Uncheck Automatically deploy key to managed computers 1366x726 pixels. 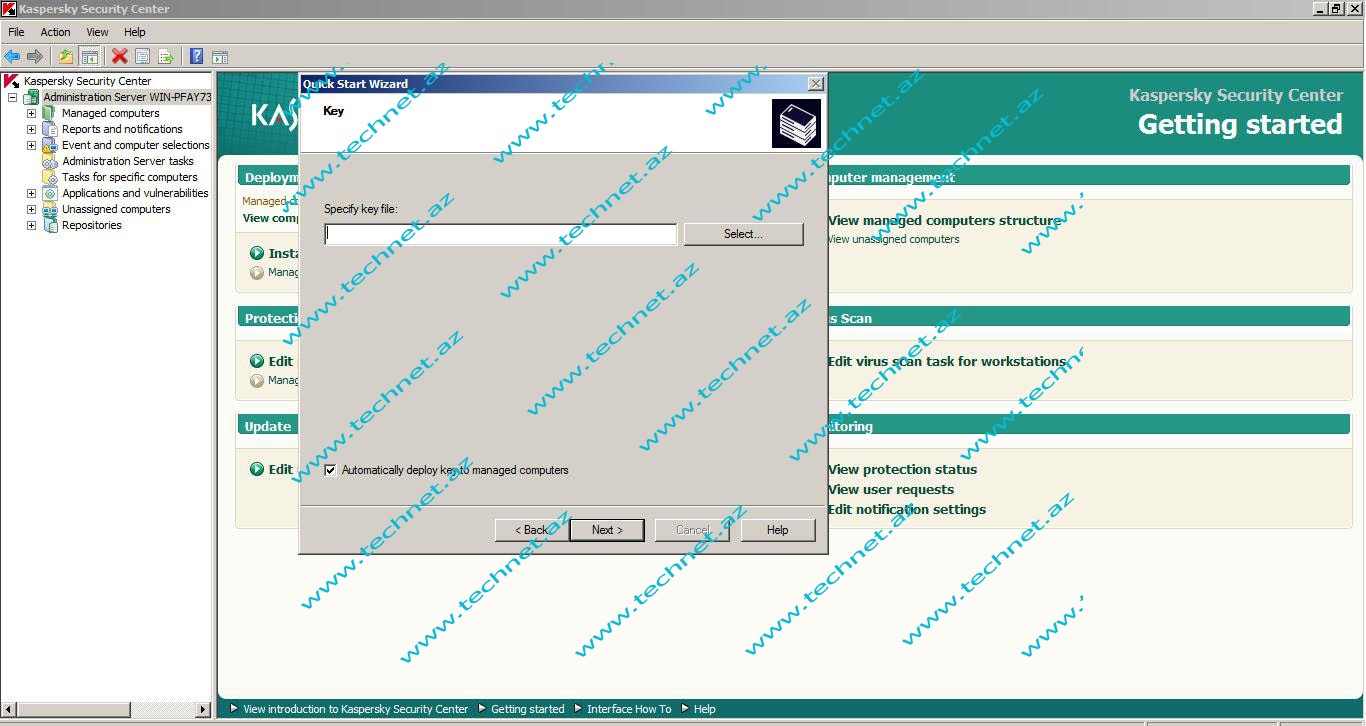tap(331, 470)
